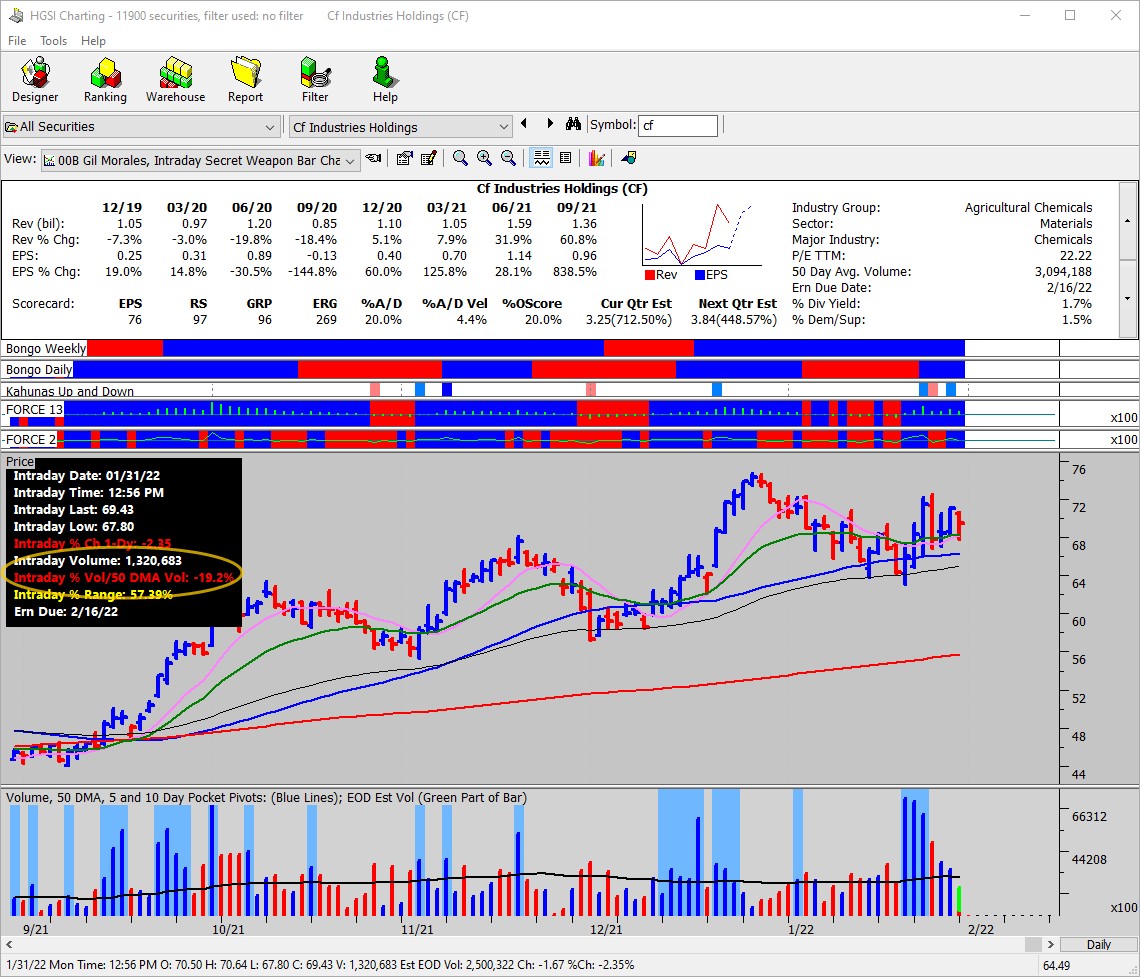1140x977 pixels.
Task: Click the red Rev legend swatch
Action: pyautogui.click(x=650, y=275)
